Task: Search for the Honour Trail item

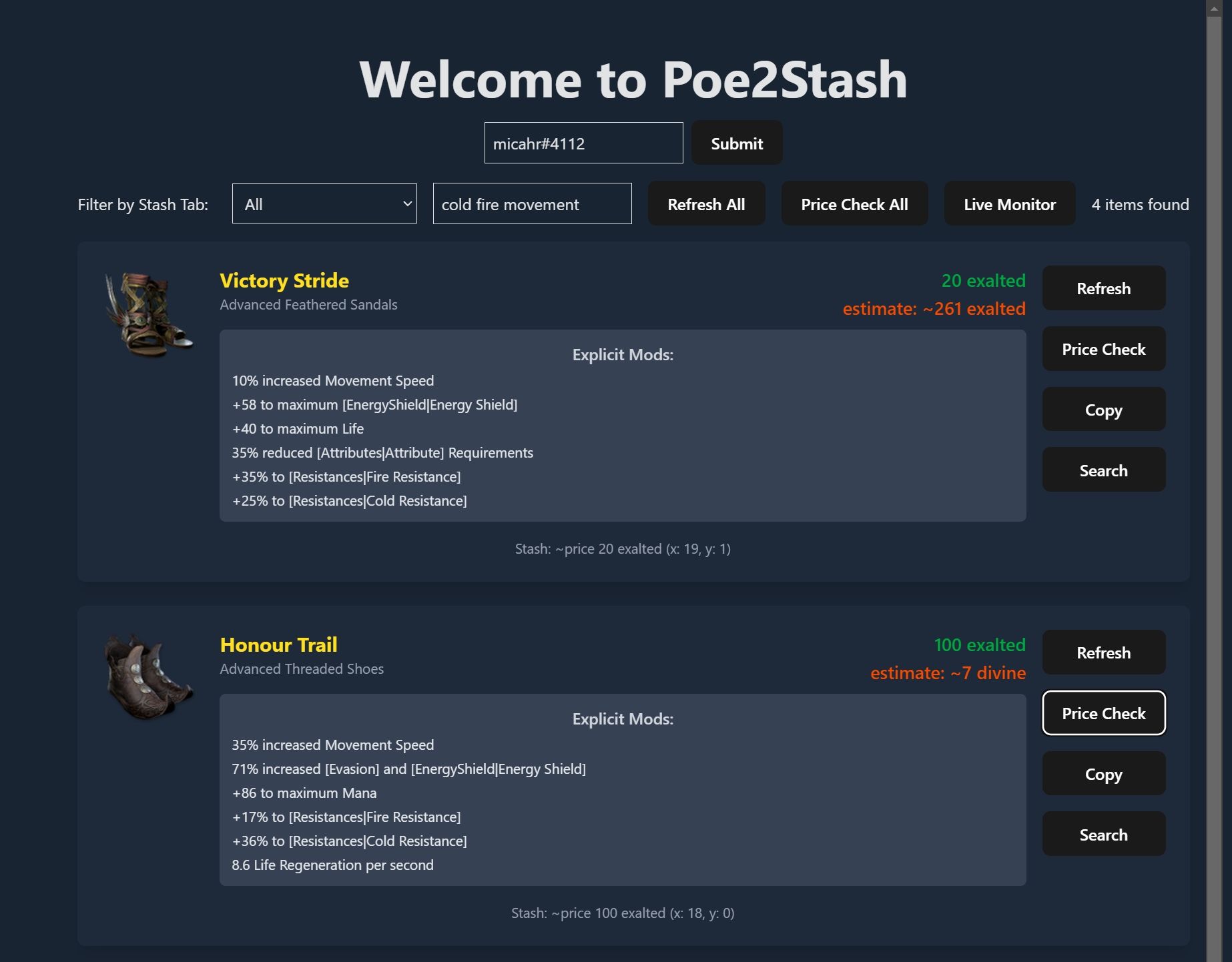Action: pos(1103,835)
